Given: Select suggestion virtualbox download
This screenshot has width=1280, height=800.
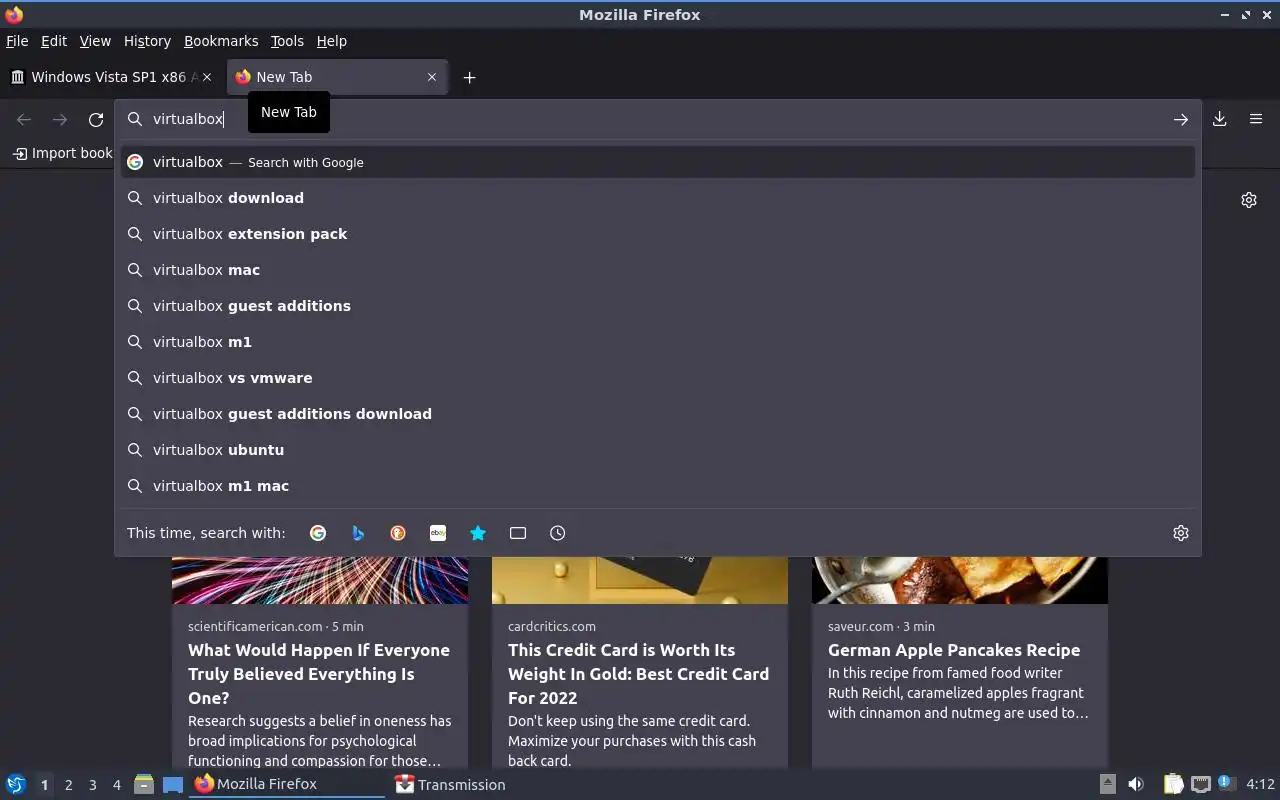Looking at the screenshot, I should point(658,198).
